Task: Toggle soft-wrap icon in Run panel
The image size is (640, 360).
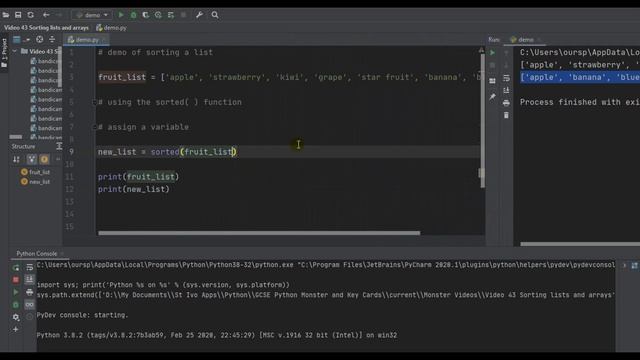Action: click(x=506, y=78)
